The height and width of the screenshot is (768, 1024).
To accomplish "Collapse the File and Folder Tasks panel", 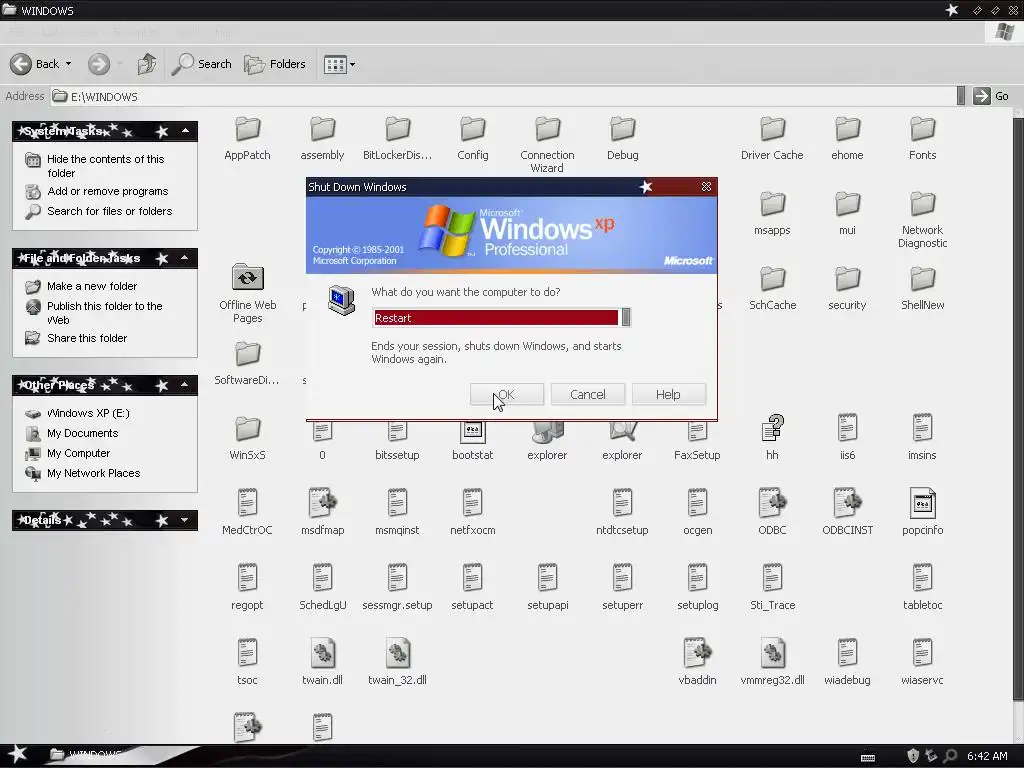I will pos(185,258).
